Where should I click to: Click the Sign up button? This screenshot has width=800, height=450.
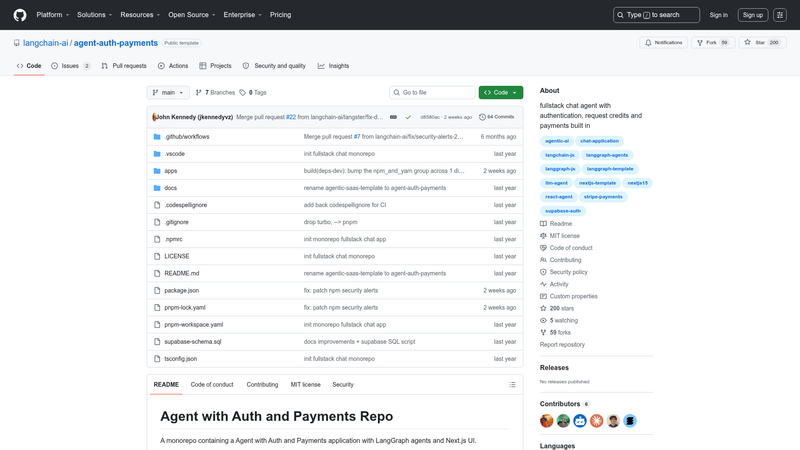(x=753, y=15)
